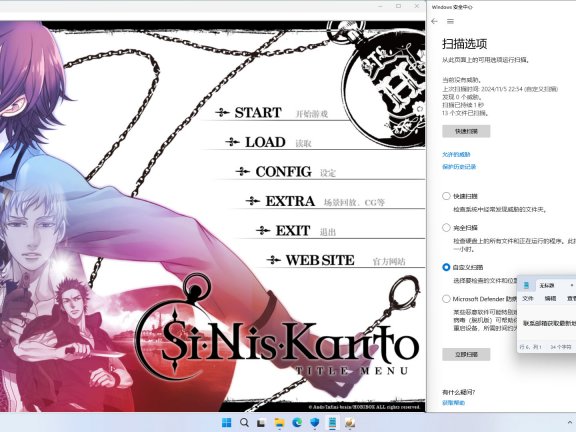Open File Explorer from taskbar
The width and height of the screenshot is (576, 432).
tap(279, 422)
